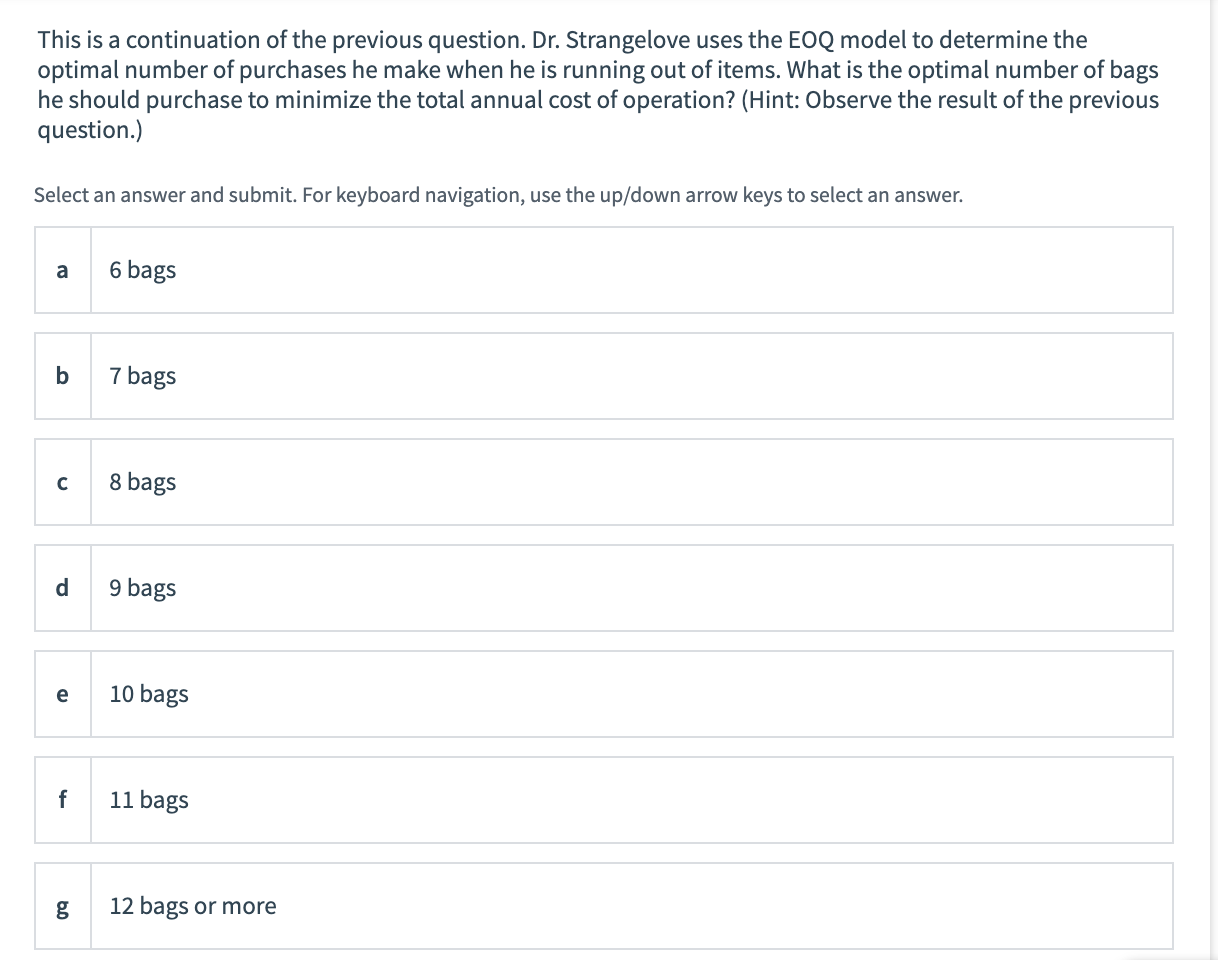Pick the '12 bags or more' option

[193, 906]
